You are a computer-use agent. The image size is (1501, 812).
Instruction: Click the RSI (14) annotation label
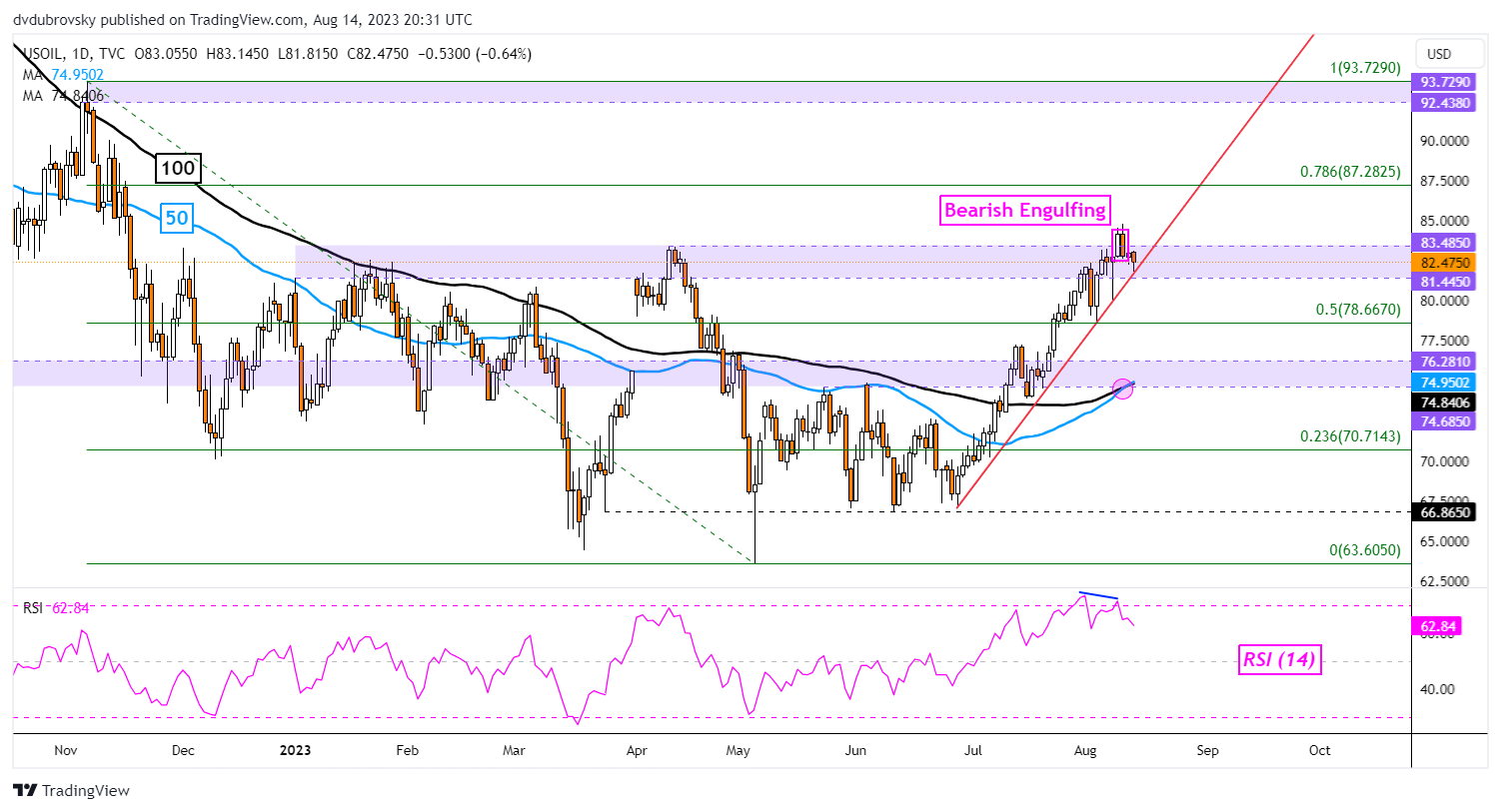[1279, 659]
